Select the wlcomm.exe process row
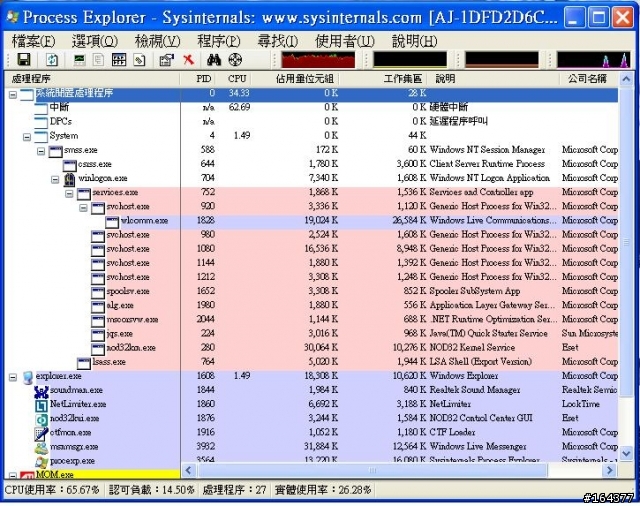The image size is (640, 506). coord(311,221)
